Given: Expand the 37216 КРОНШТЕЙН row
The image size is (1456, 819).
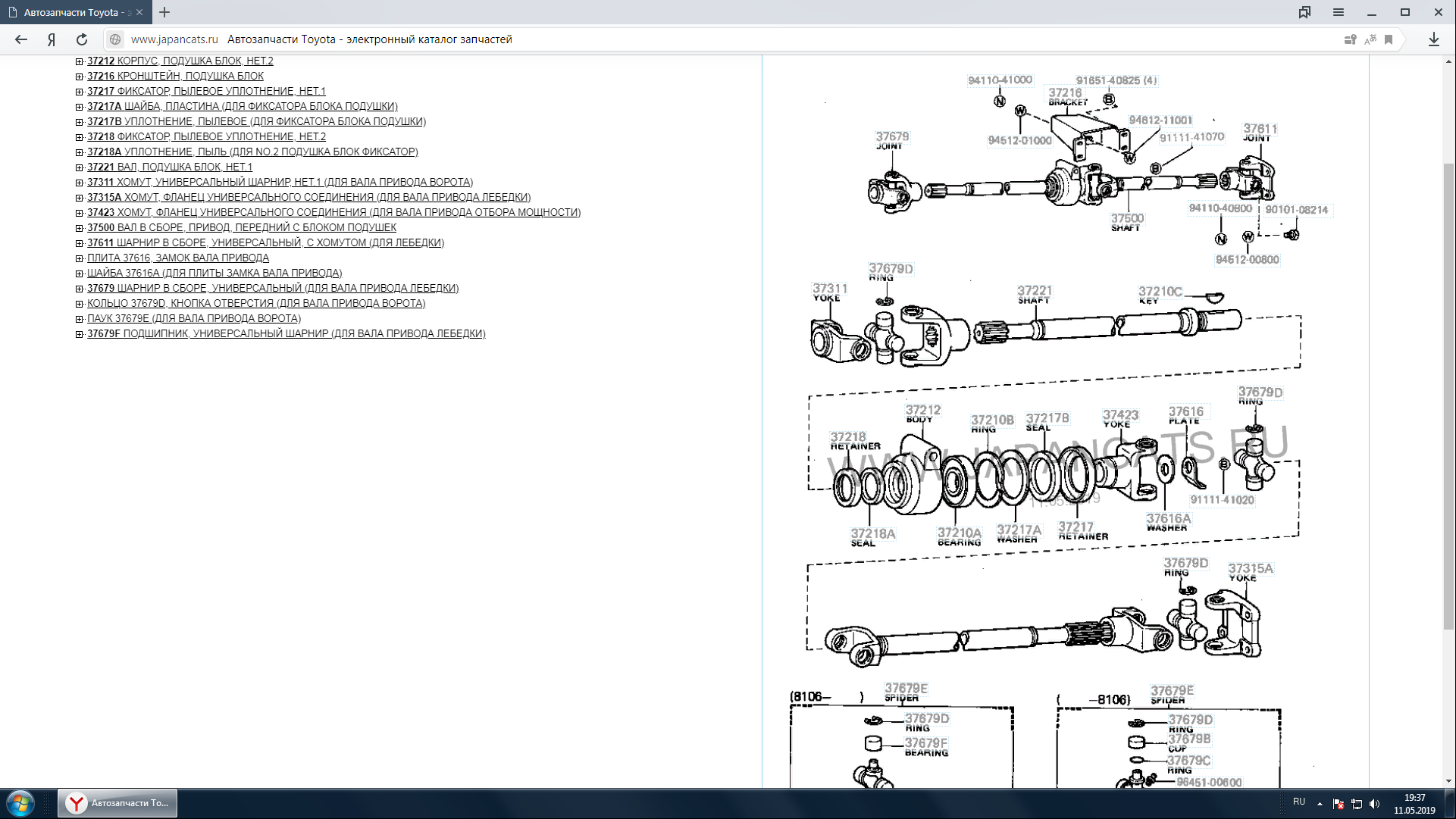Looking at the screenshot, I should 80,77.
